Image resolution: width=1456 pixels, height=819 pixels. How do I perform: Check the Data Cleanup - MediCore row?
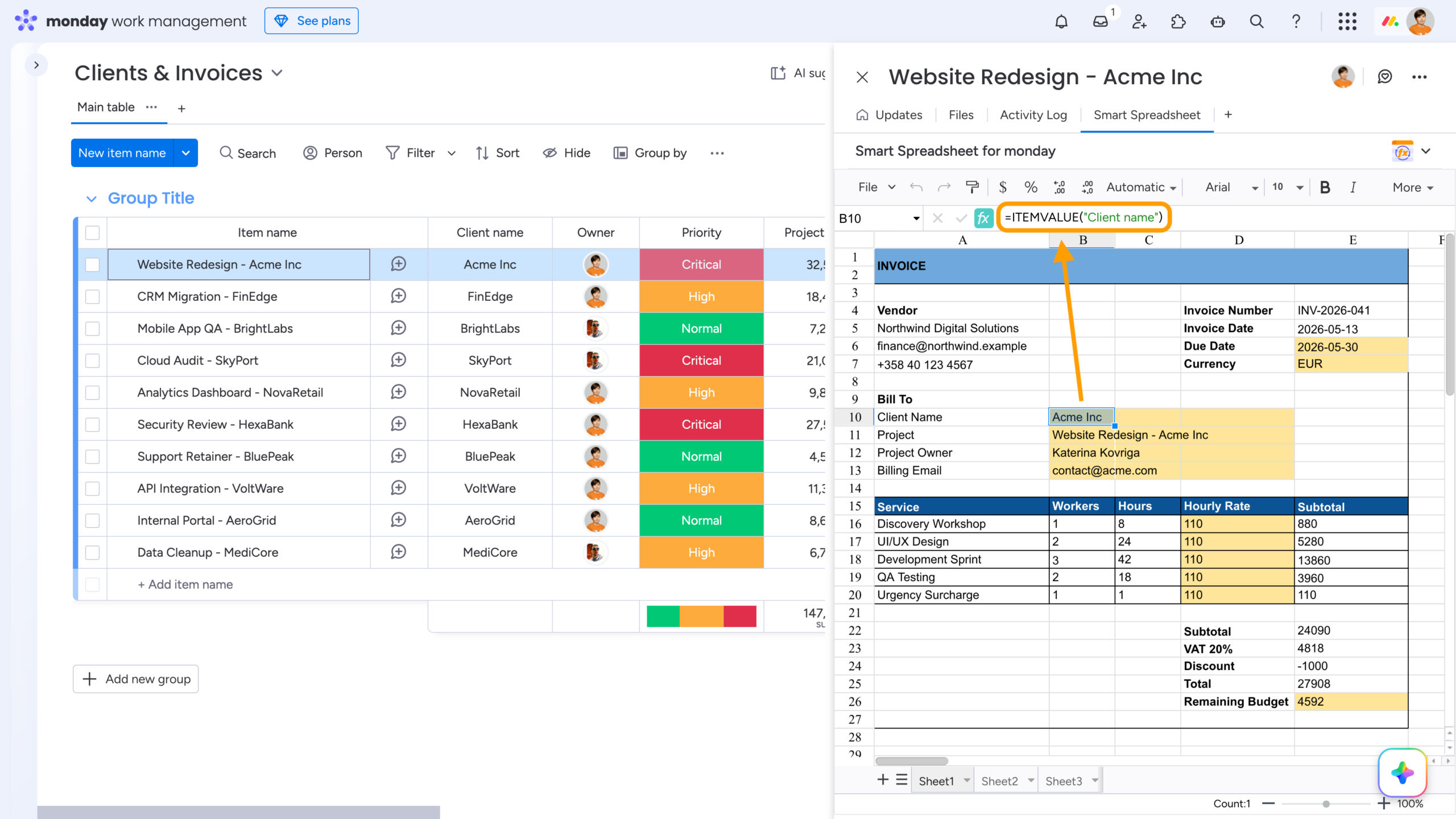[x=92, y=552]
